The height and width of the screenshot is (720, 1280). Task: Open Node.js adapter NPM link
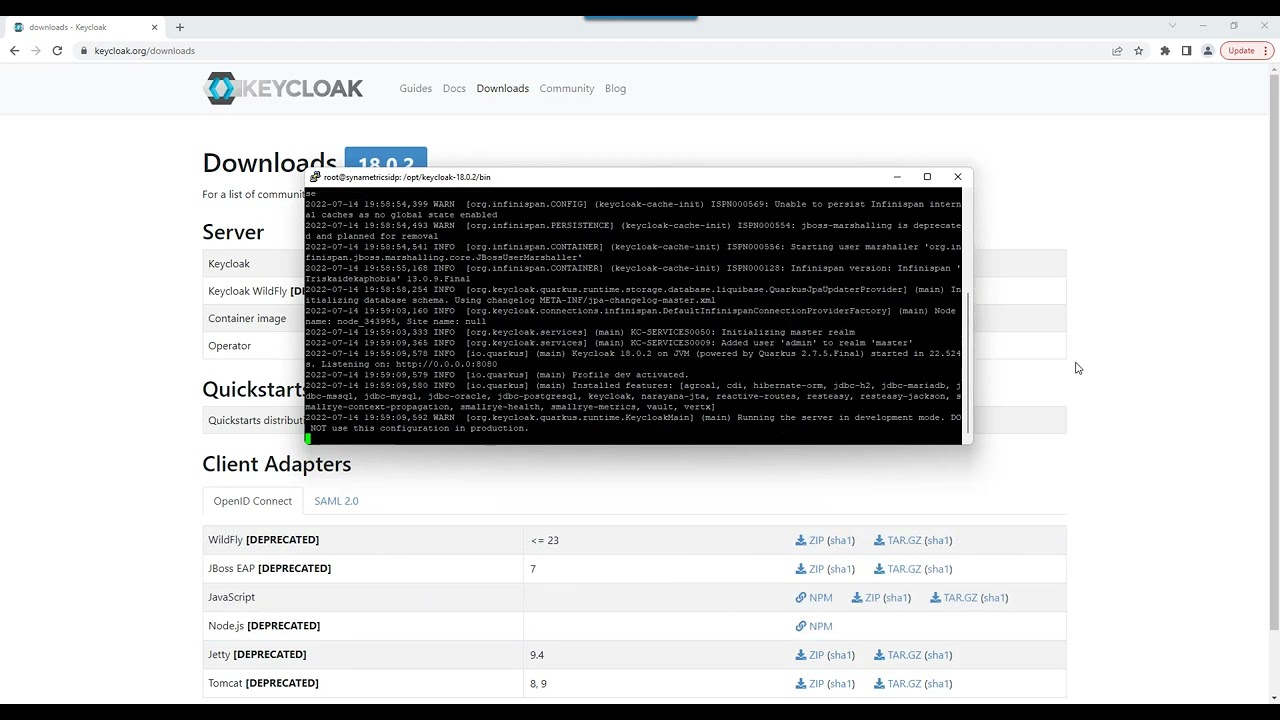click(814, 626)
